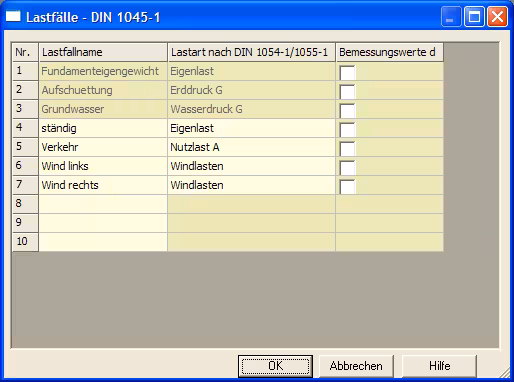
Task: Edit the Verkehr load case name
Action: coord(103,147)
